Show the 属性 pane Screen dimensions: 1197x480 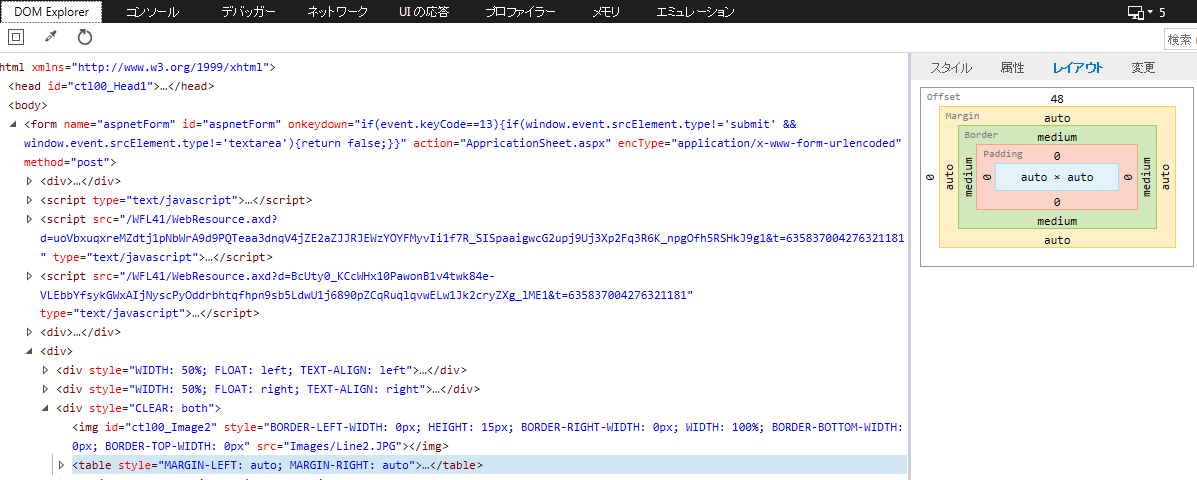tap(1012, 67)
